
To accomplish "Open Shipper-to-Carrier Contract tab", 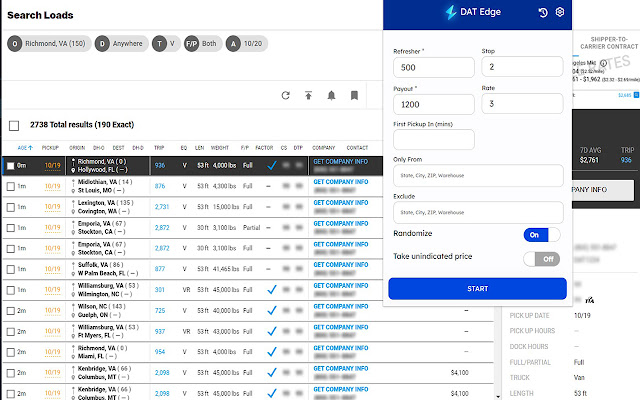I will click(609, 43).
